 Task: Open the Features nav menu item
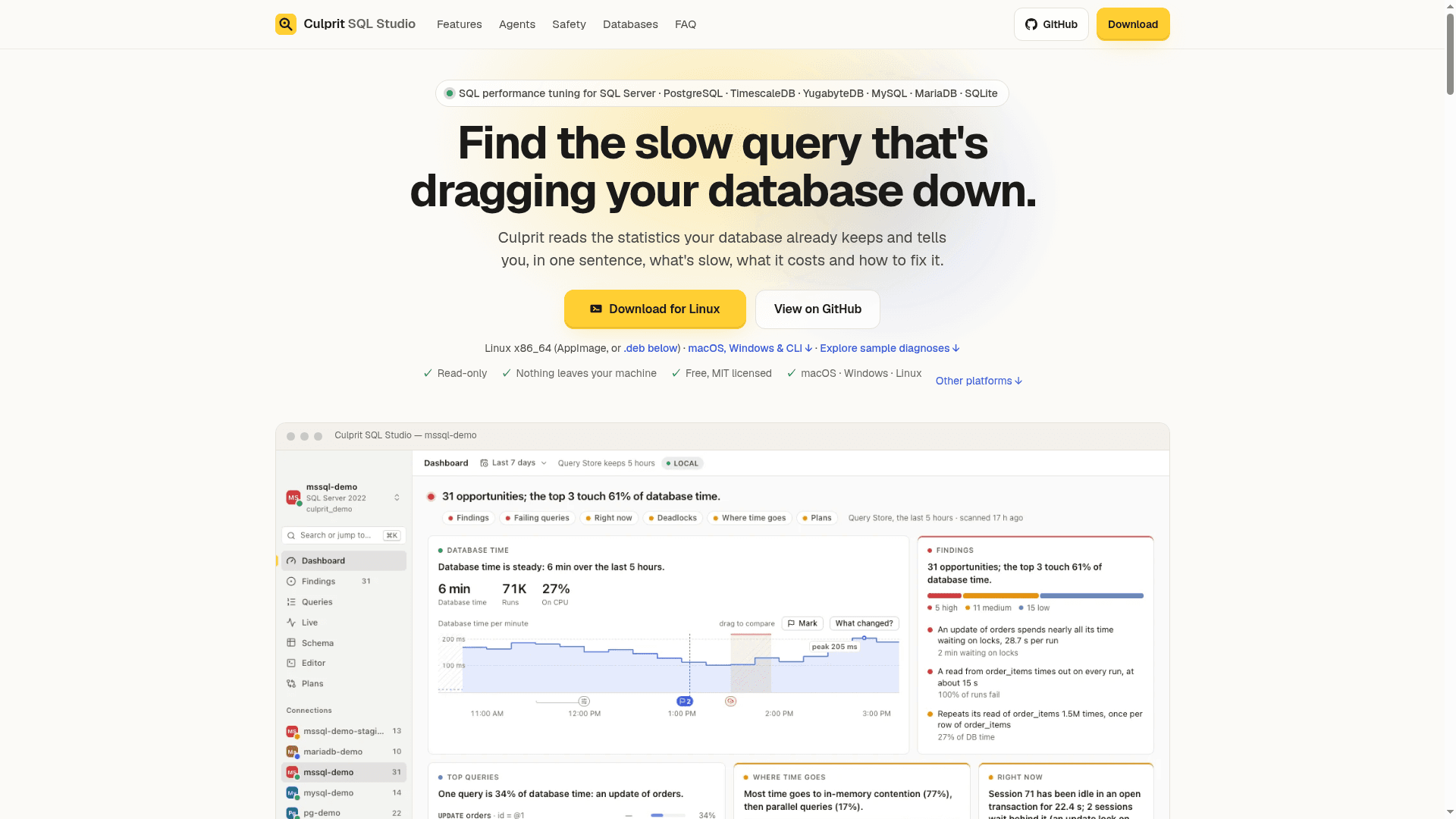coord(459,24)
